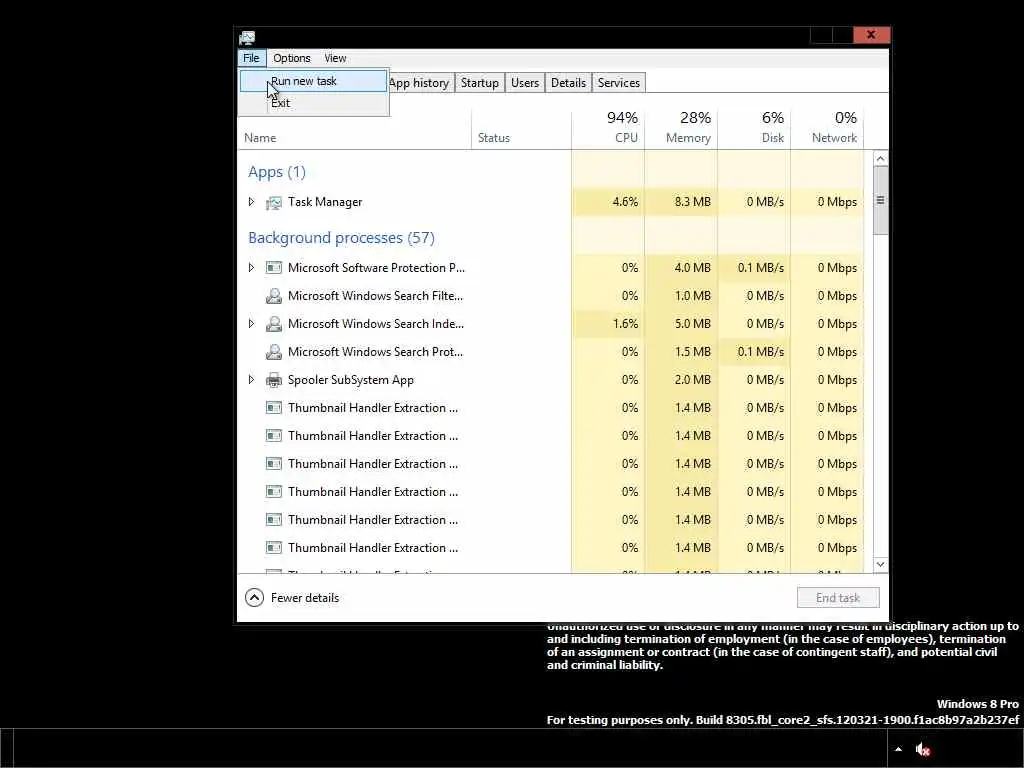This screenshot has height=768, width=1024.
Task: Collapse view with Fewer details arrow icon
Action: pyautogui.click(x=254, y=598)
